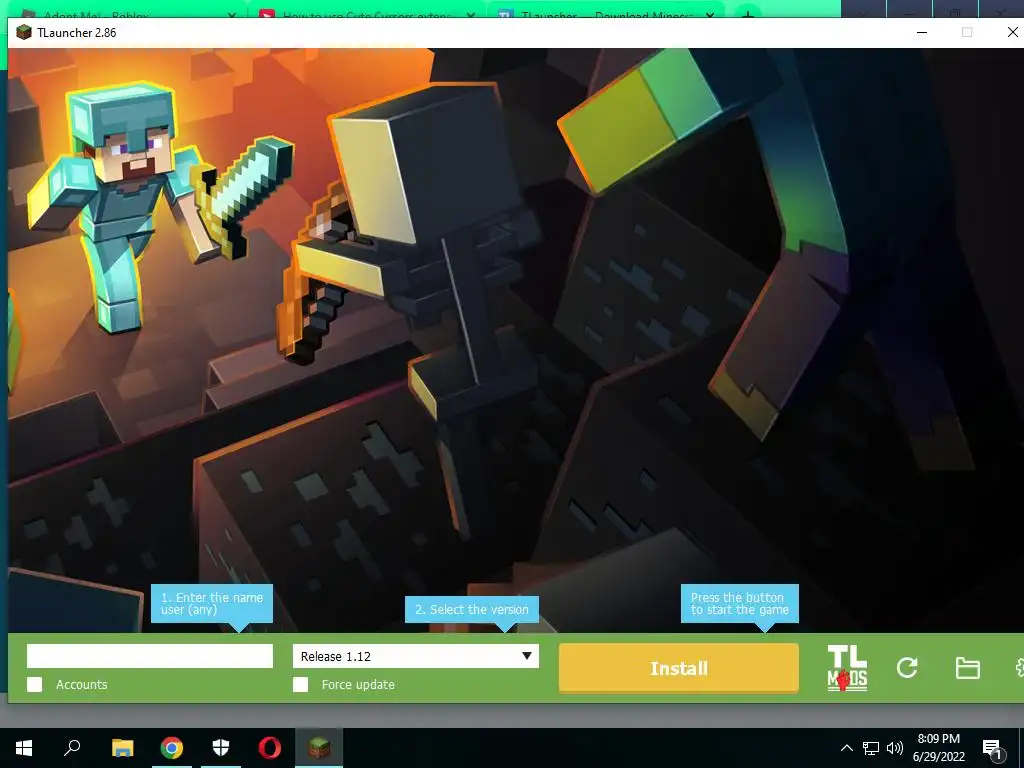This screenshot has width=1024, height=768.
Task: Click the Accounts label text
Action: (82, 684)
